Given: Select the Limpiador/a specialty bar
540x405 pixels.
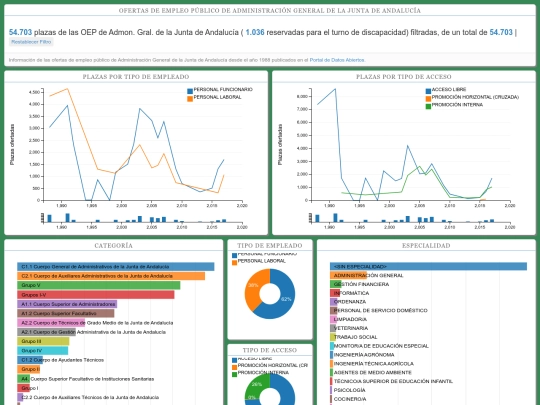Looking at the screenshot, I should pyautogui.click(x=333, y=320).
